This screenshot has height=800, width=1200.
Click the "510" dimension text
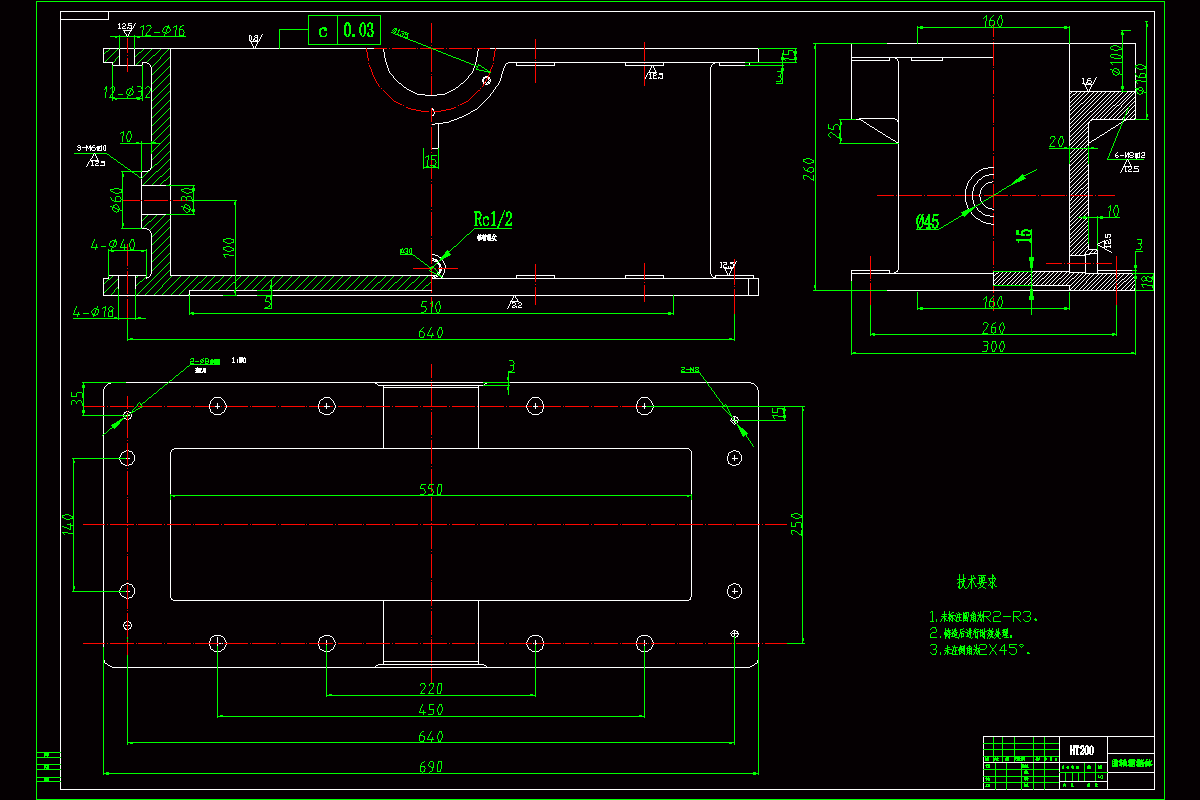click(431, 308)
